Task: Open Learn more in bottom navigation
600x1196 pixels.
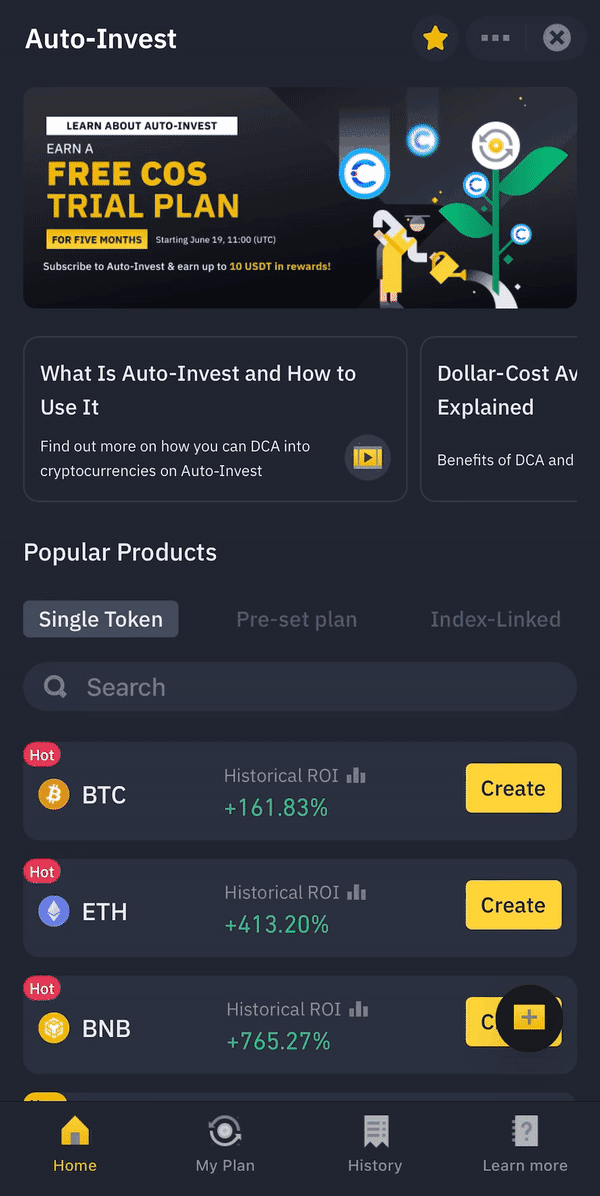Action: coord(525,1145)
